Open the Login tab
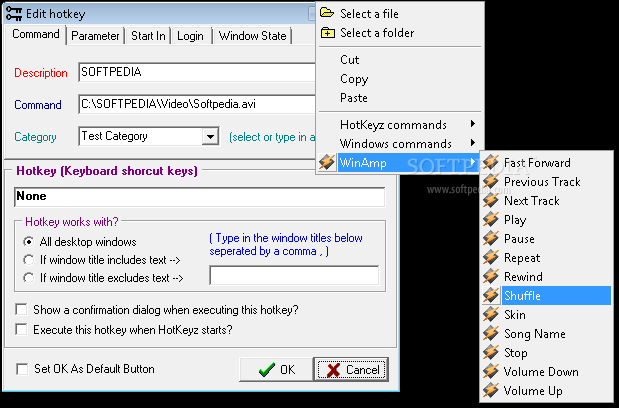Viewport: 619px width, 408px height. coord(190,36)
